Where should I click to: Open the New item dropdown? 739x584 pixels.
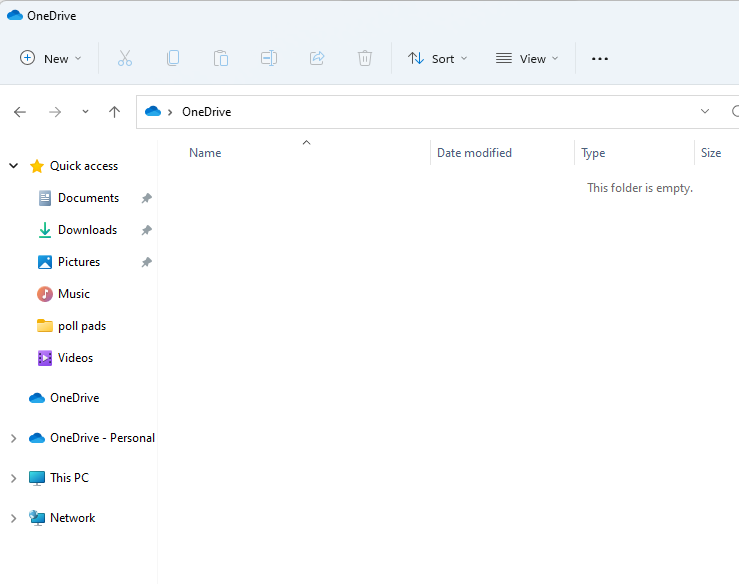pos(50,58)
